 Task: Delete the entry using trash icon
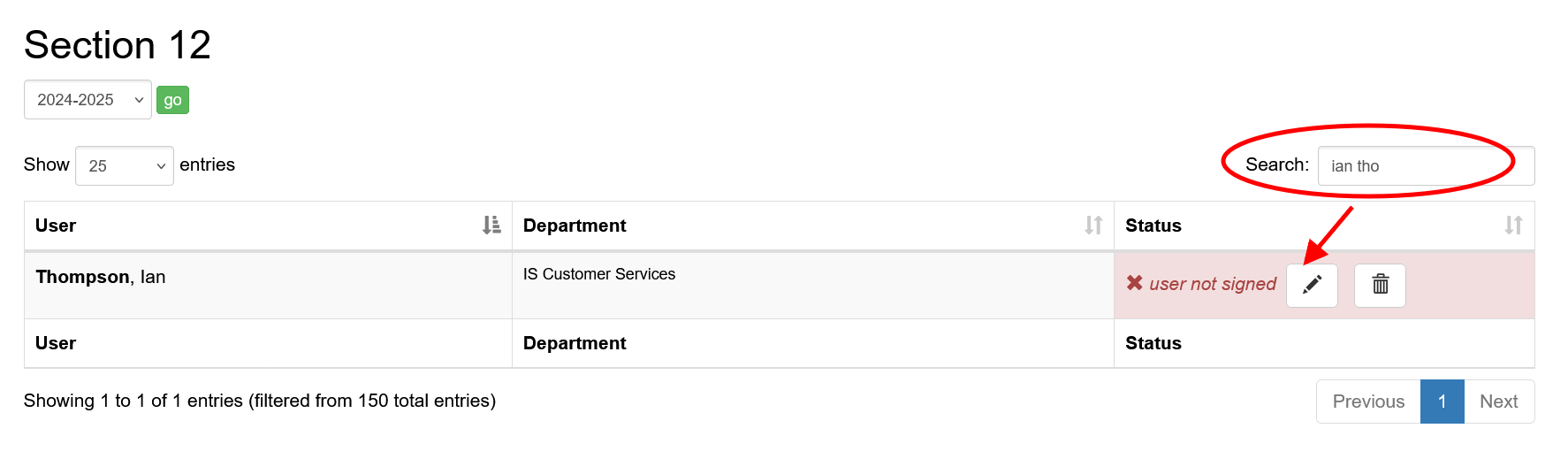[1380, 285]
